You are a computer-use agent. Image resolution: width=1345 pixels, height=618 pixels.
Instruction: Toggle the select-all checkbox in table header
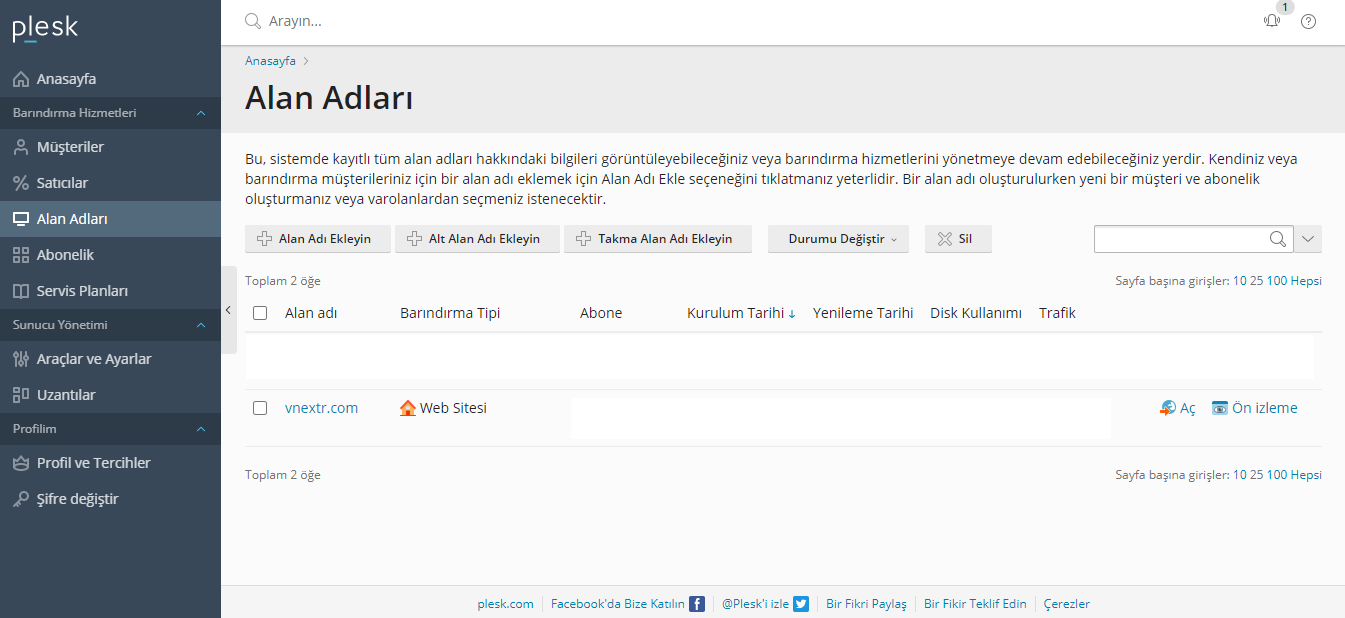point(260,313)
